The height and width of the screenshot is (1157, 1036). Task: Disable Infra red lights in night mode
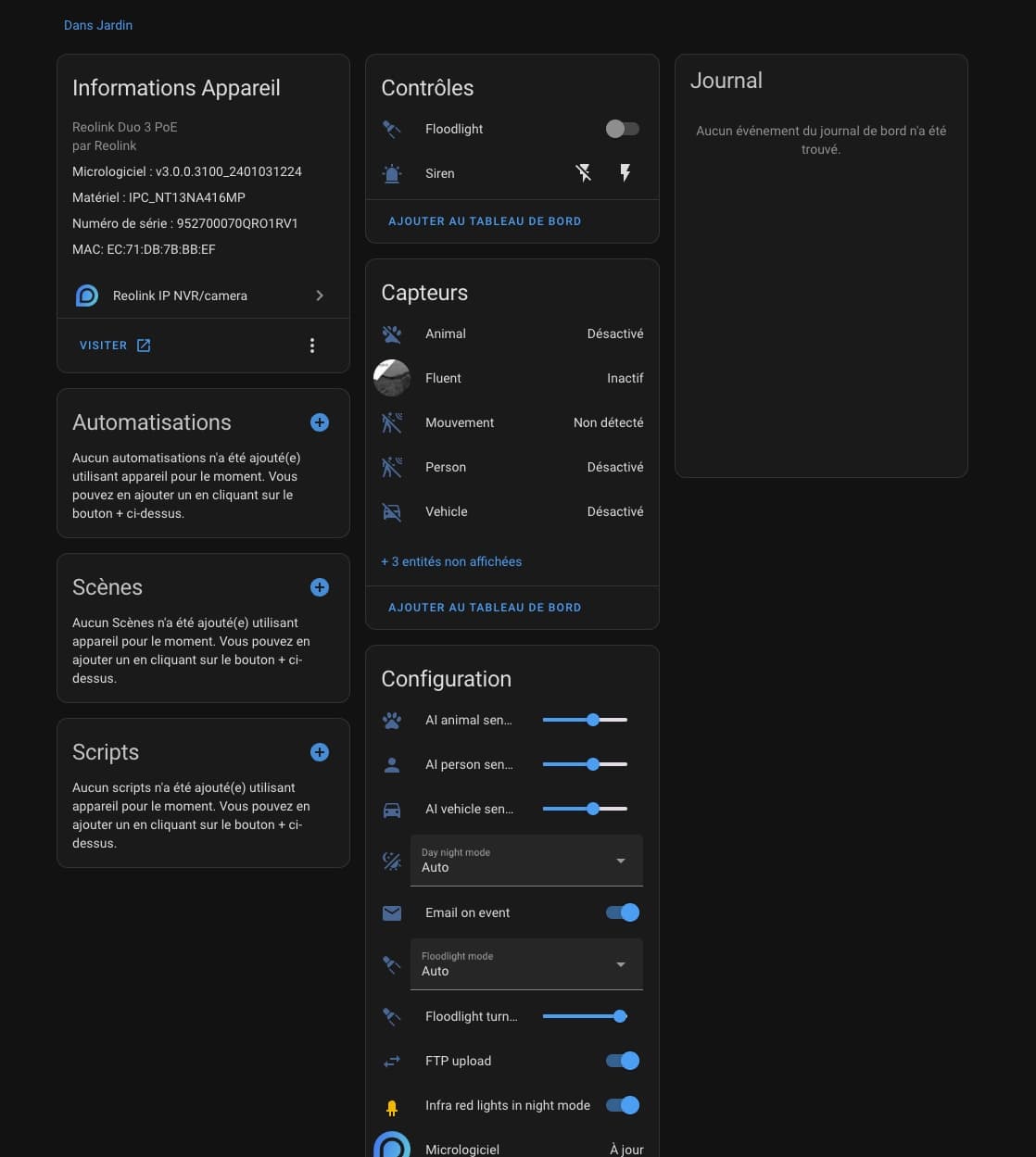[x=623, y=1105]
